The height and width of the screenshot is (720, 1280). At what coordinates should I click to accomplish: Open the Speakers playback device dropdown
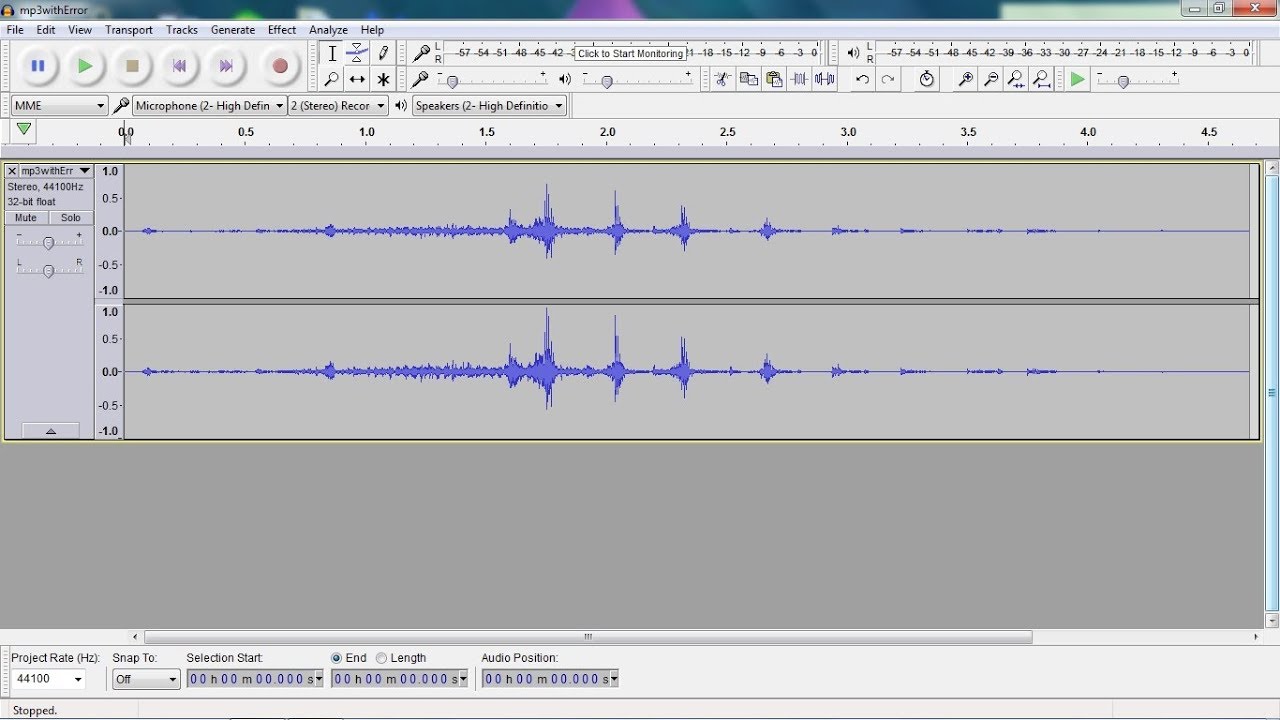point(489,105)
